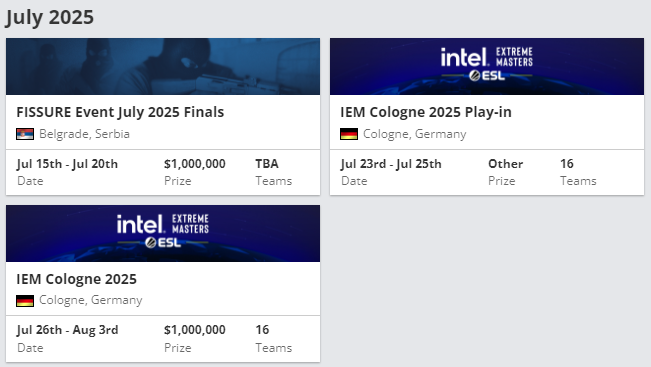651x367 pixels.
Task: Select Jul 15th - Jul 20th date
Action: point(67,164)
